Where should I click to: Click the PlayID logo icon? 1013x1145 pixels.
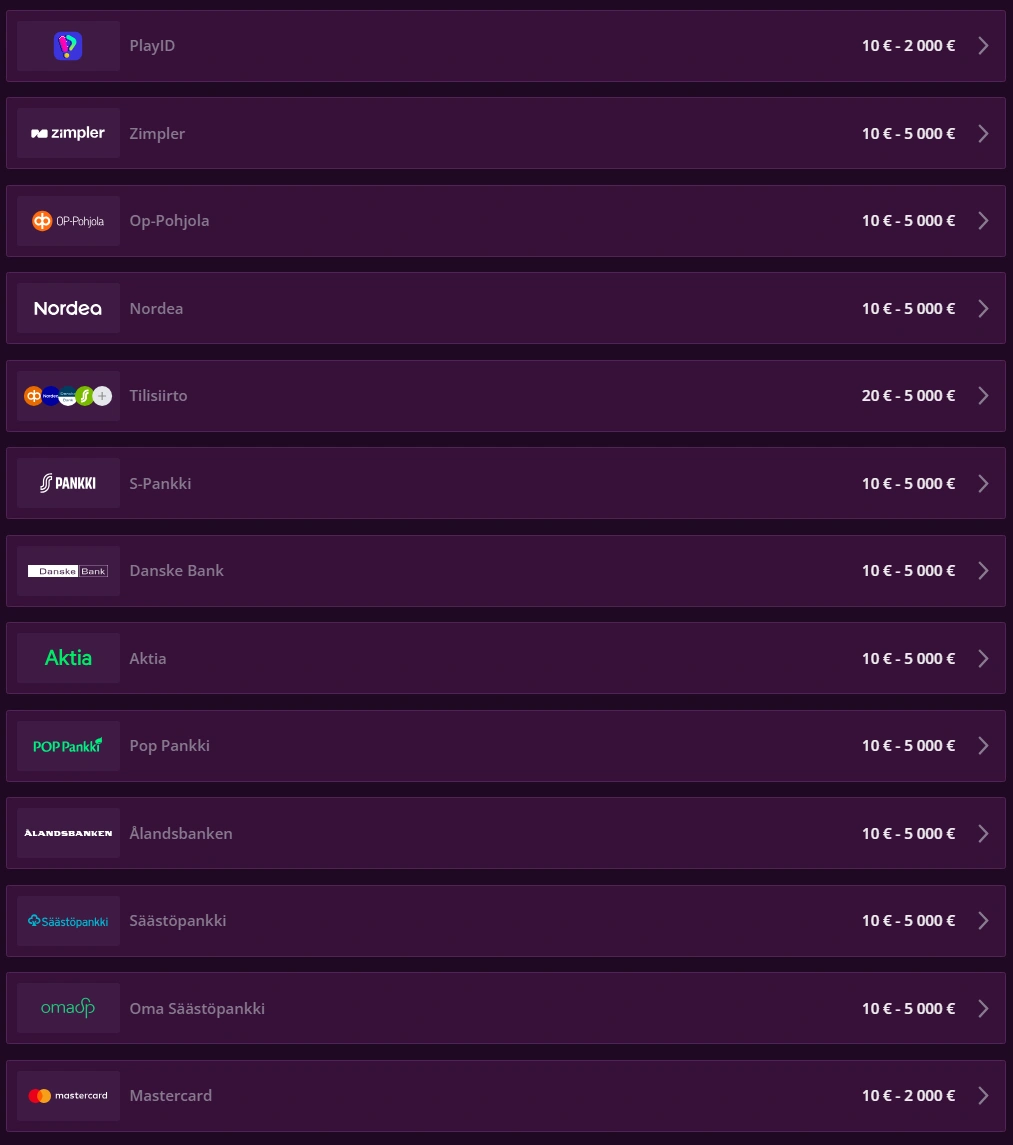click(68, 46)
